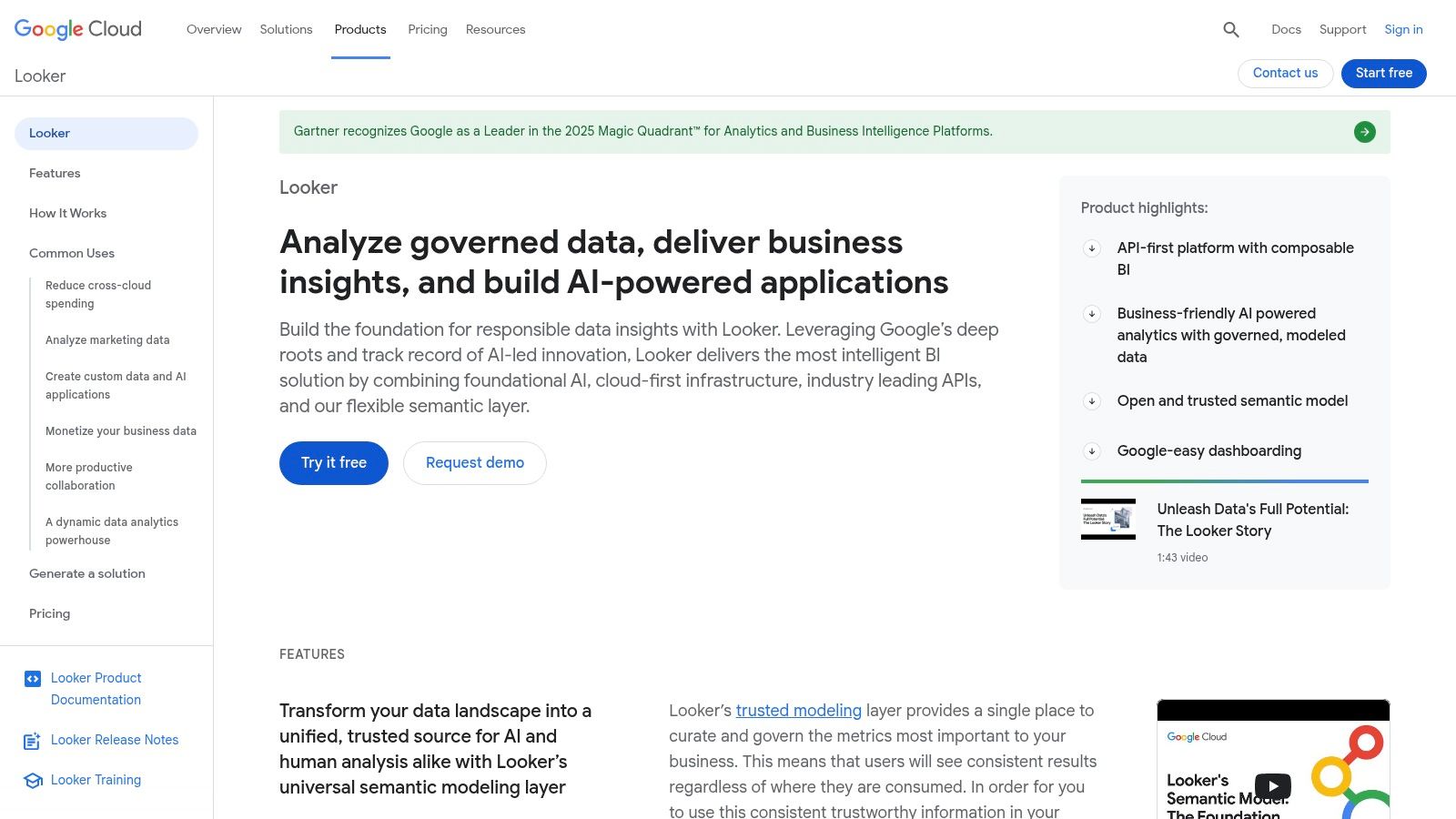Expand the Open and trusted semantic model highlight
Screen dimensions: 1456x819
click(x=1091, y=400)
